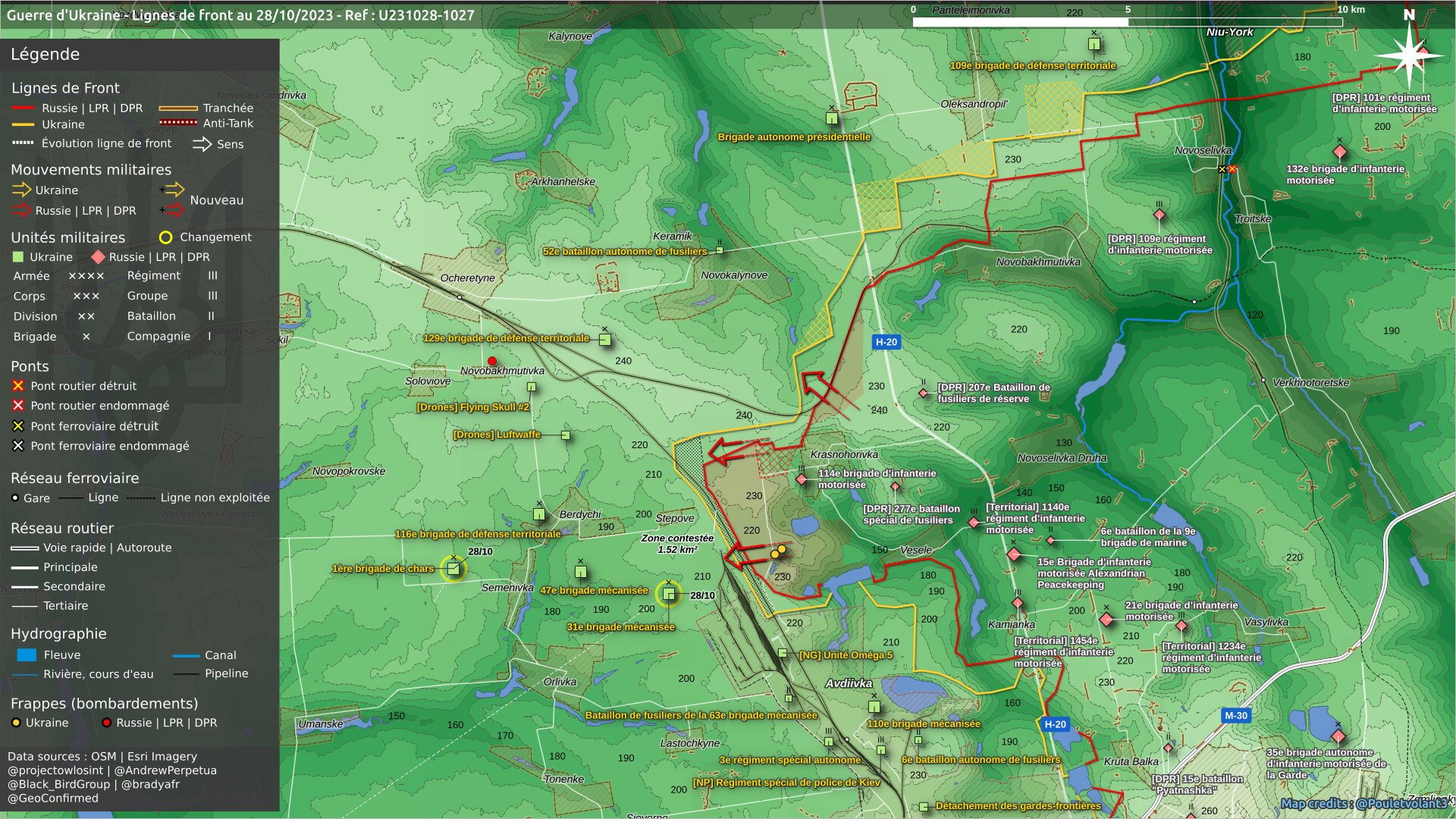Click the 10 km scale bar
The width and height of the screenshot is (1456, 819).
(1127, 22)
